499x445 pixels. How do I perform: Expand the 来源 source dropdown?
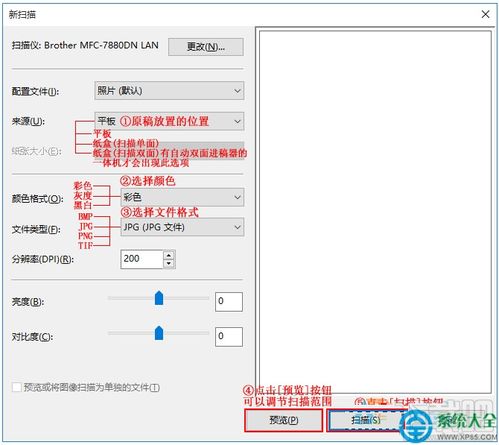click(169, 121)
